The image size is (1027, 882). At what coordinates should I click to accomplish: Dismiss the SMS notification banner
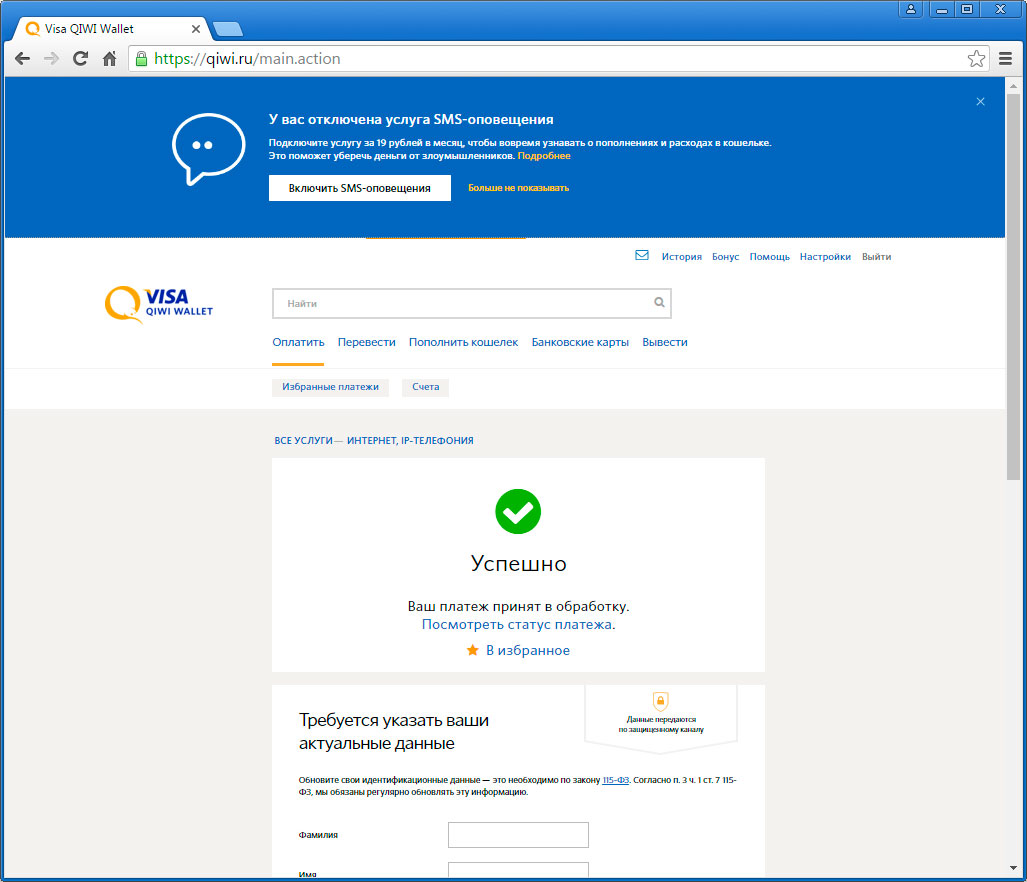[980, 101]
